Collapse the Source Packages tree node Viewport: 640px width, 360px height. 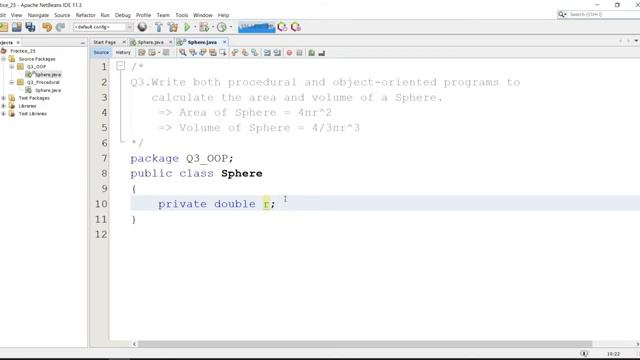tap(4, 59)
